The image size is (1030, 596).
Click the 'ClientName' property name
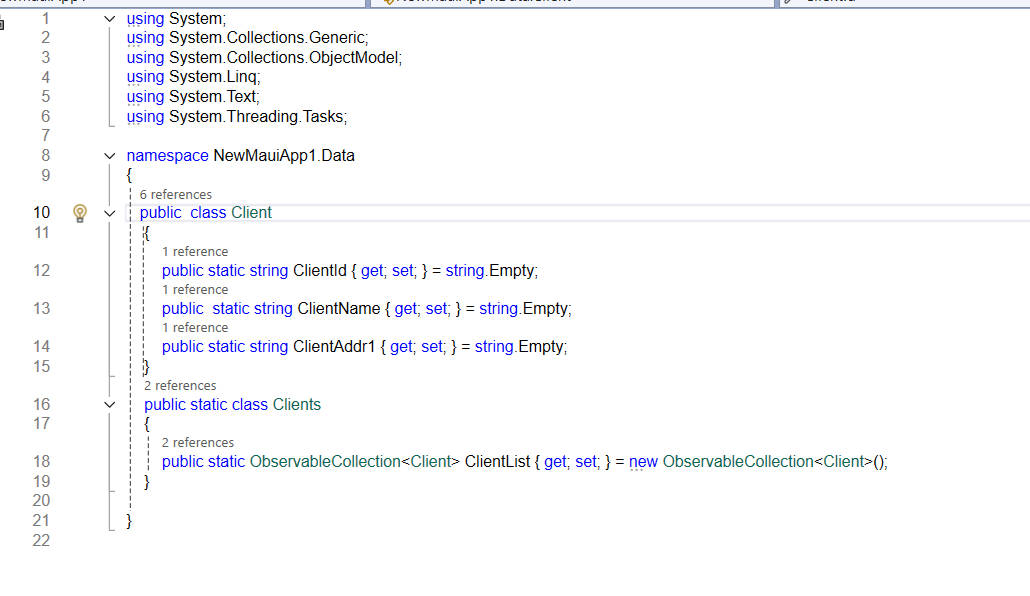pos(339,309)
